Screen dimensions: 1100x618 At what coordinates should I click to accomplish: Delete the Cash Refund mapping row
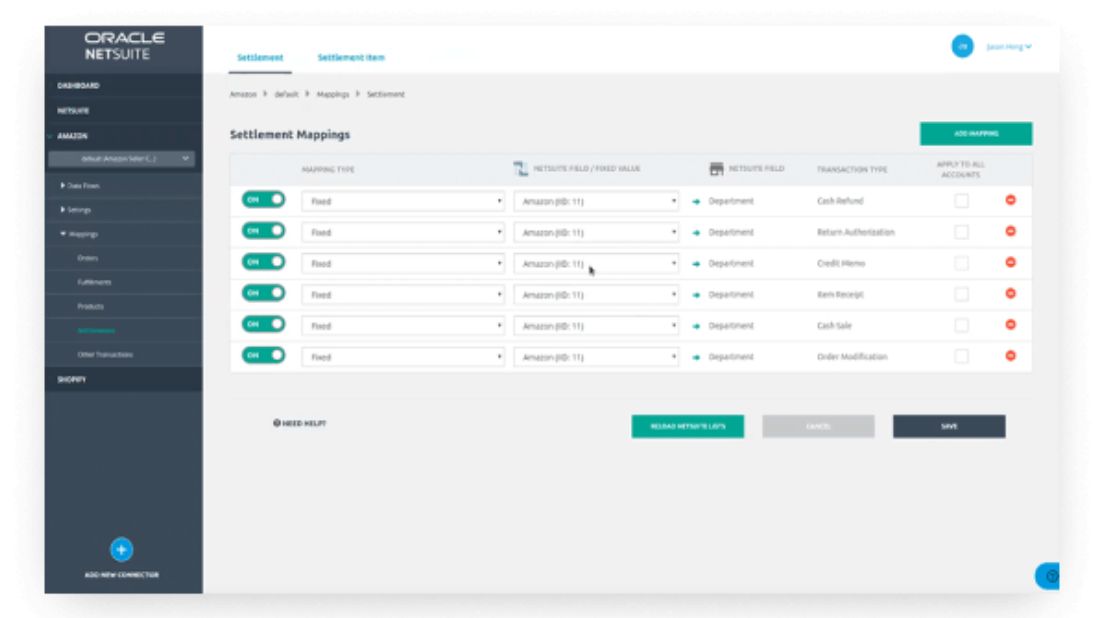tap(1010, 200)
